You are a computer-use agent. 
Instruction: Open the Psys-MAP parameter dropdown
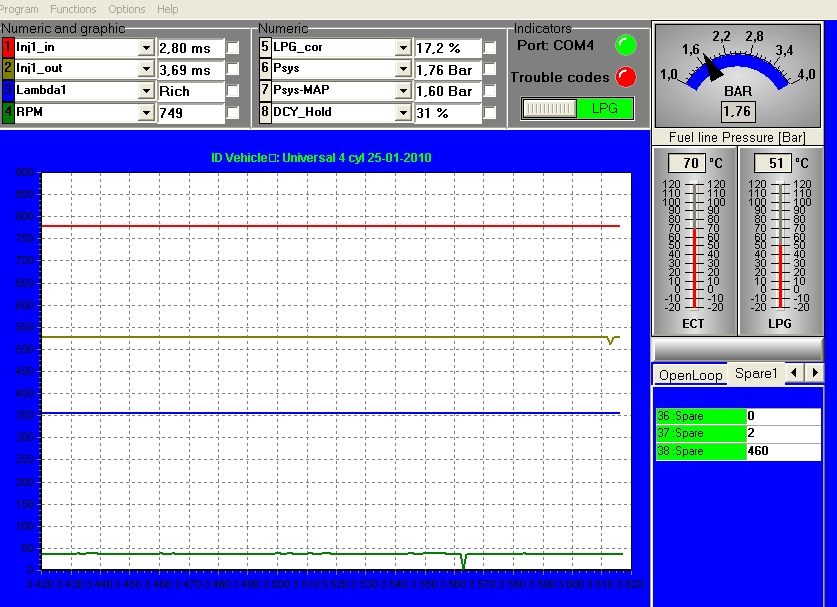[403, 91]
